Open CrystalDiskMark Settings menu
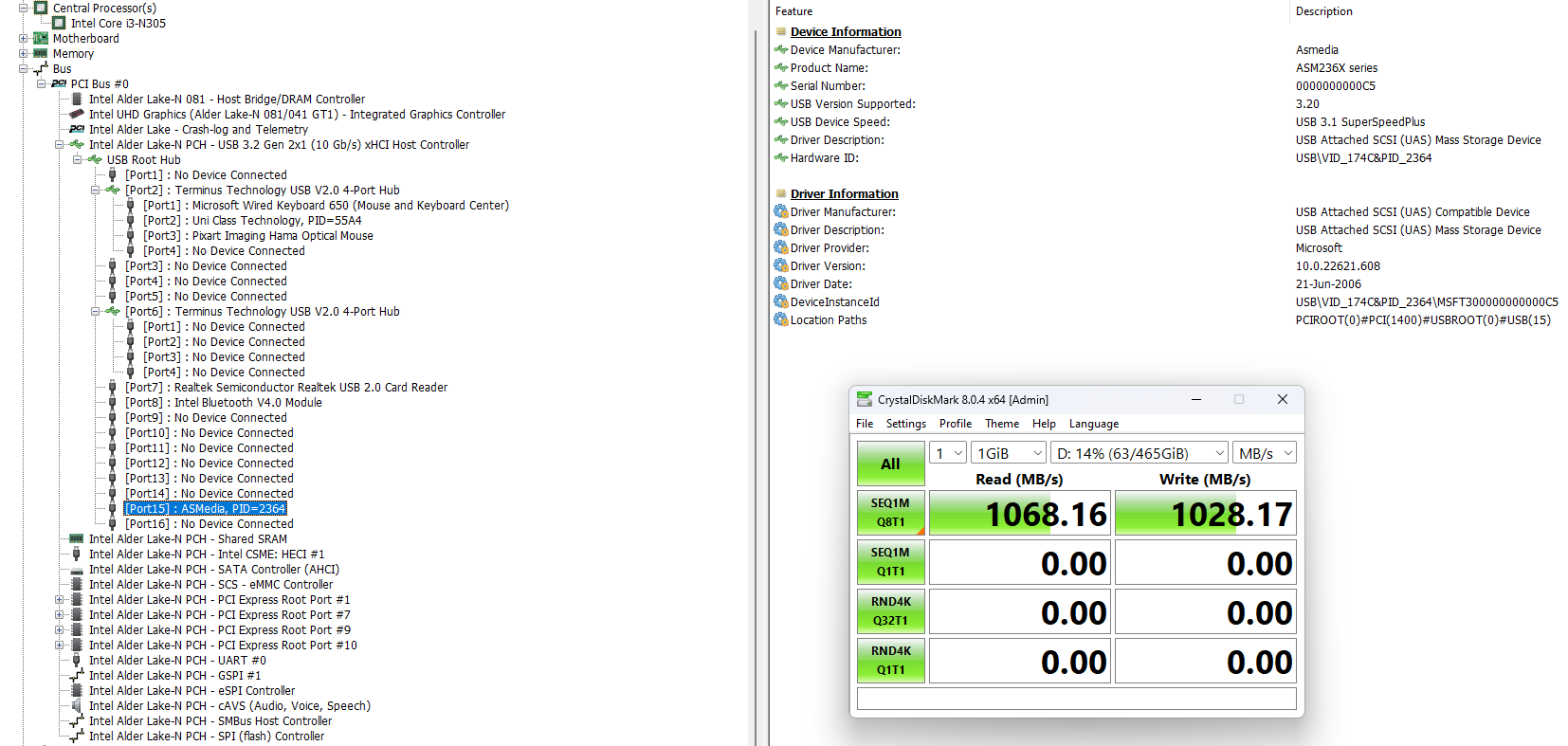The width and height of the screenshot is (1568, 746). [906, 424]
